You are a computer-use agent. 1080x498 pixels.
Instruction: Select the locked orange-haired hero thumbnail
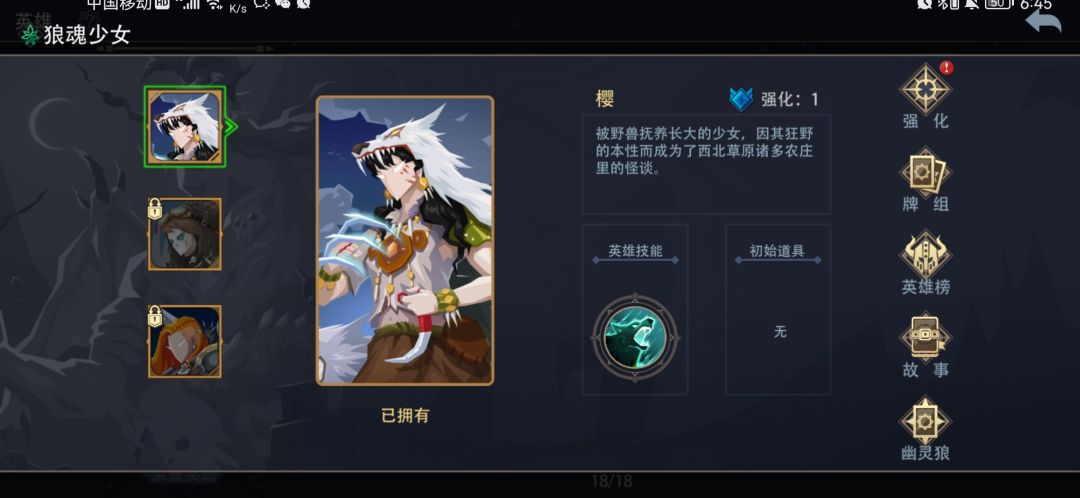[x=185, y=342]
